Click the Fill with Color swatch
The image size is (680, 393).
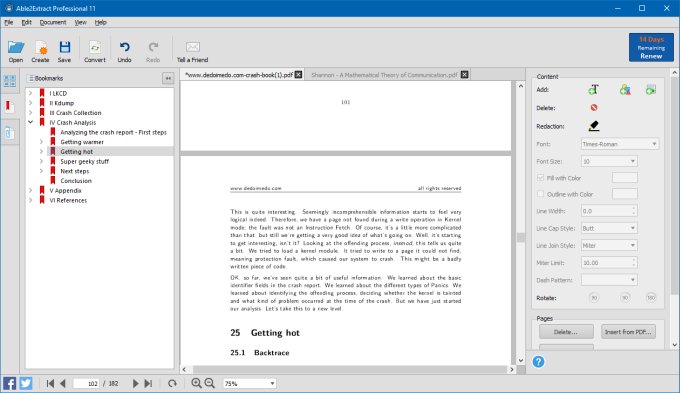point(624,178)
